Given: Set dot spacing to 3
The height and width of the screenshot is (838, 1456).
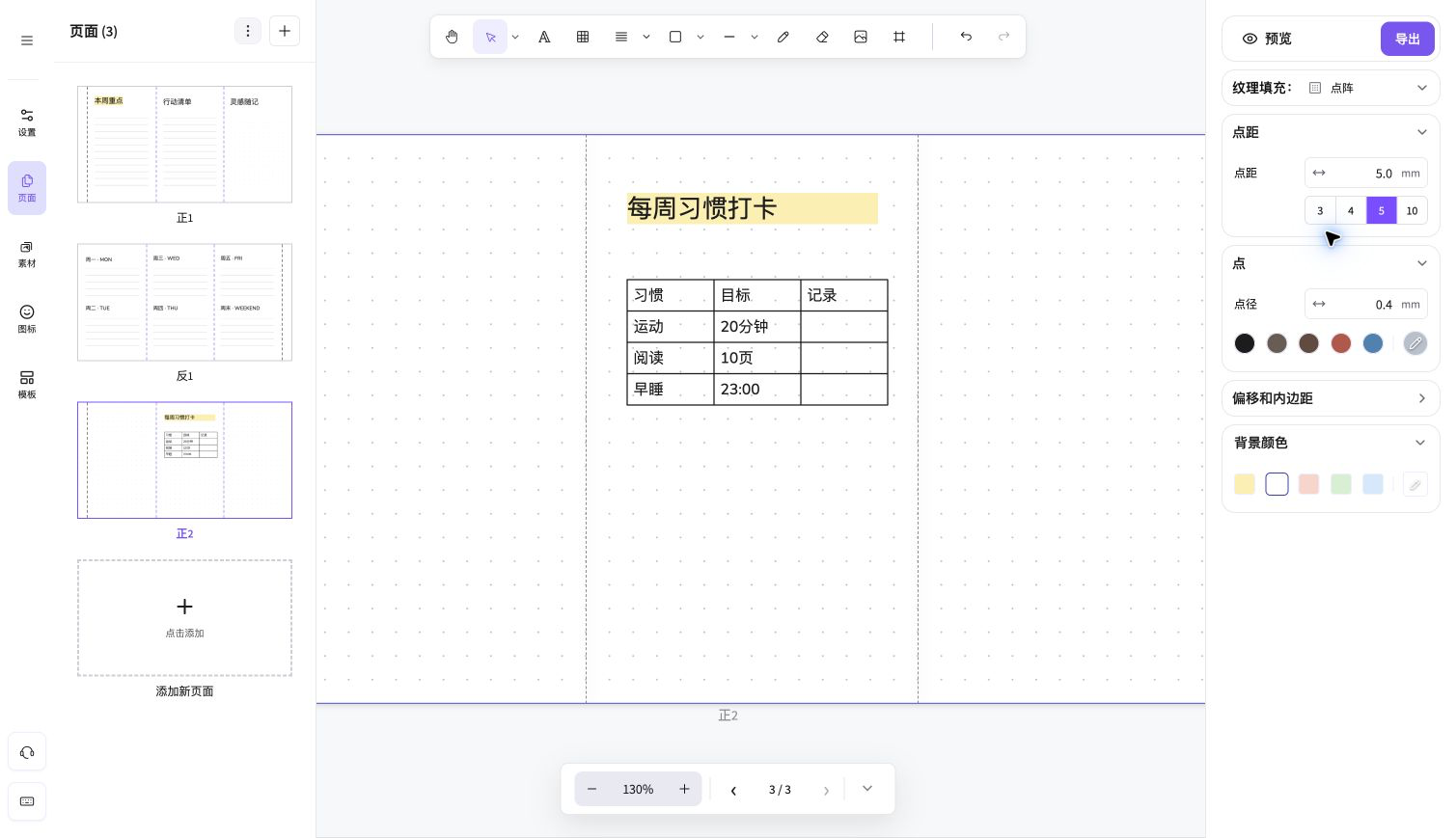Looking at the screenshot, I should [x=1320, y=210].
